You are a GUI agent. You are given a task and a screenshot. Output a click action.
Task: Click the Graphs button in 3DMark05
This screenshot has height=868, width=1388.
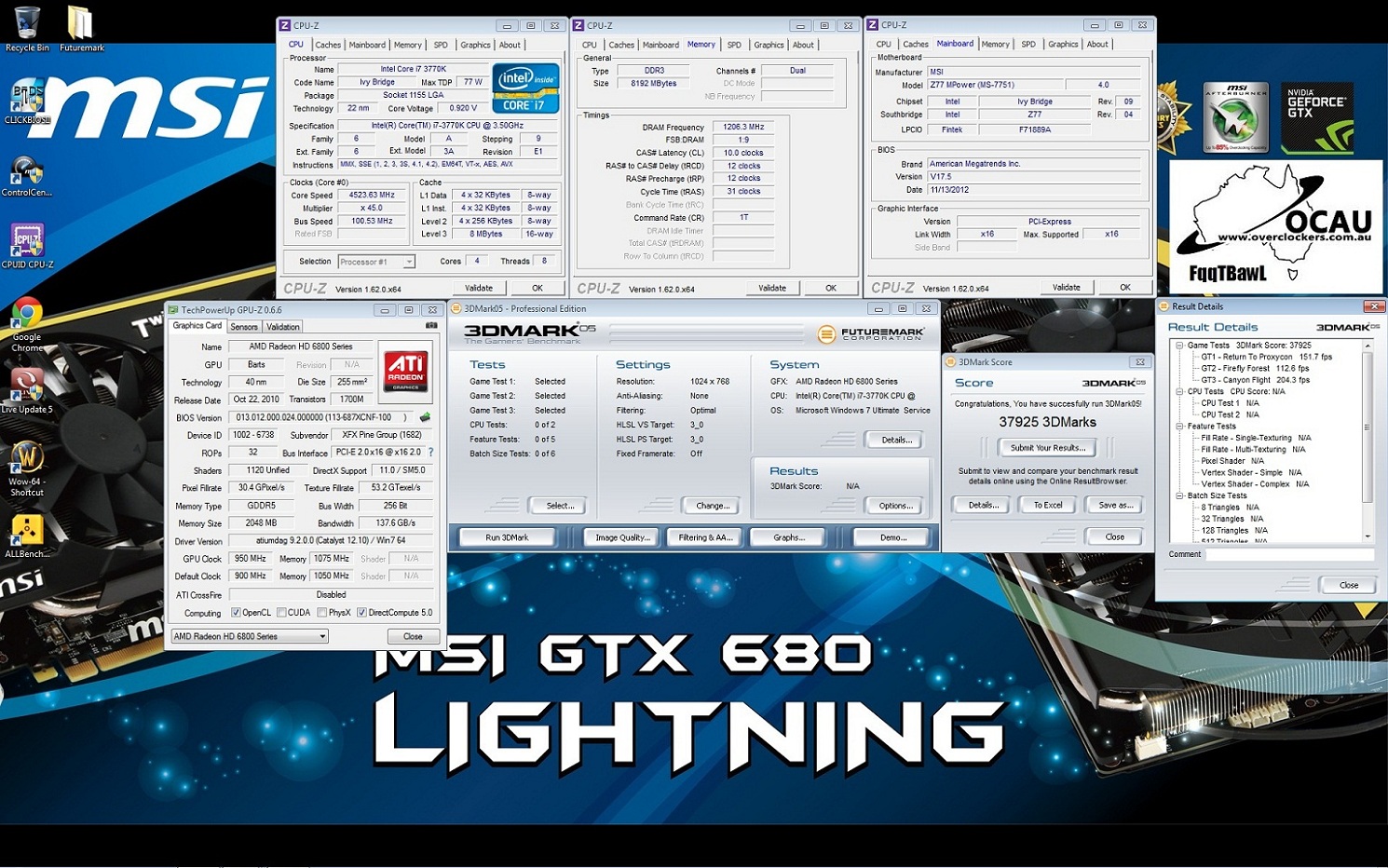pyautogui.click(x=788, y=537)
